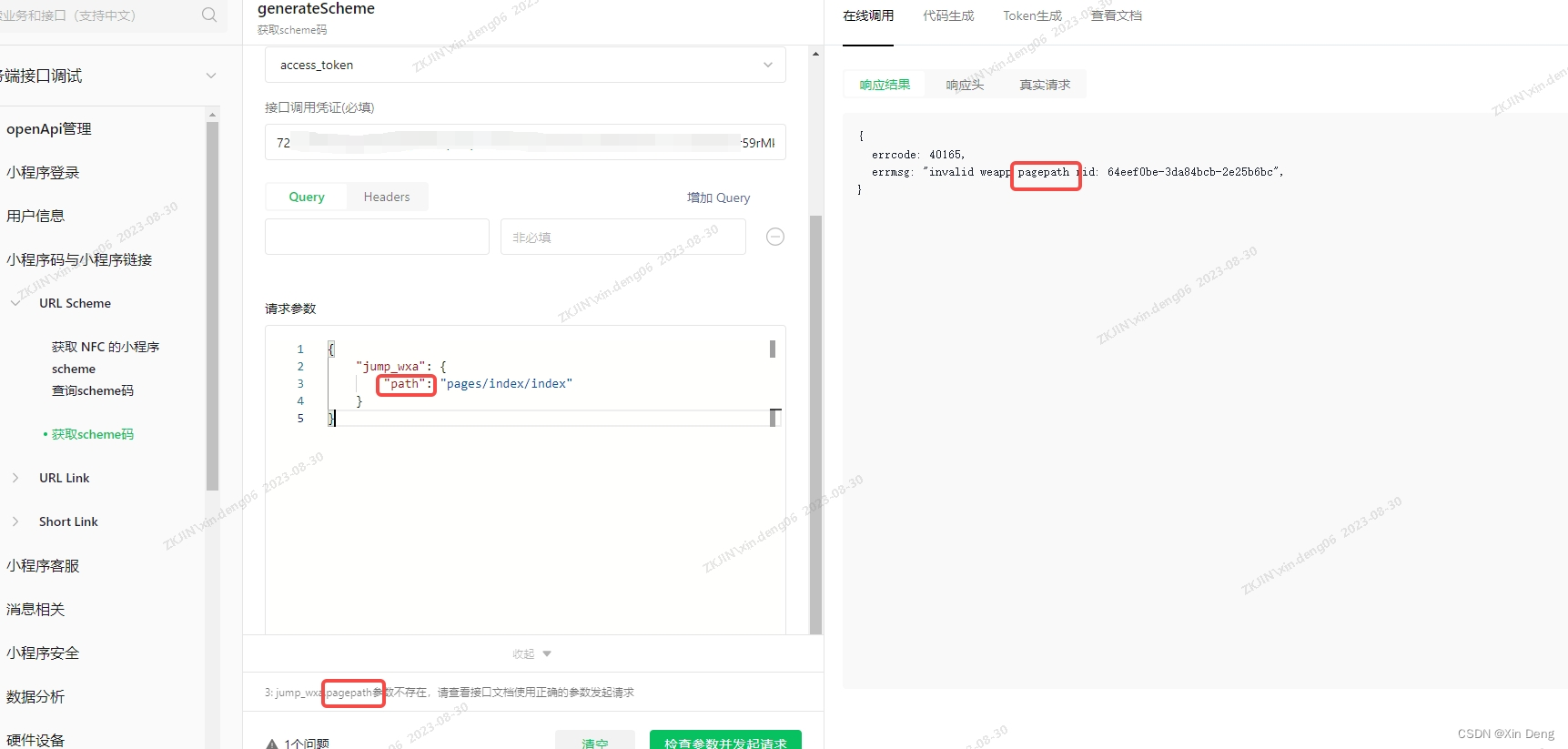
Task: Select 获取 NFC 的小程序 scheme item
Action: tap(105, 358)
